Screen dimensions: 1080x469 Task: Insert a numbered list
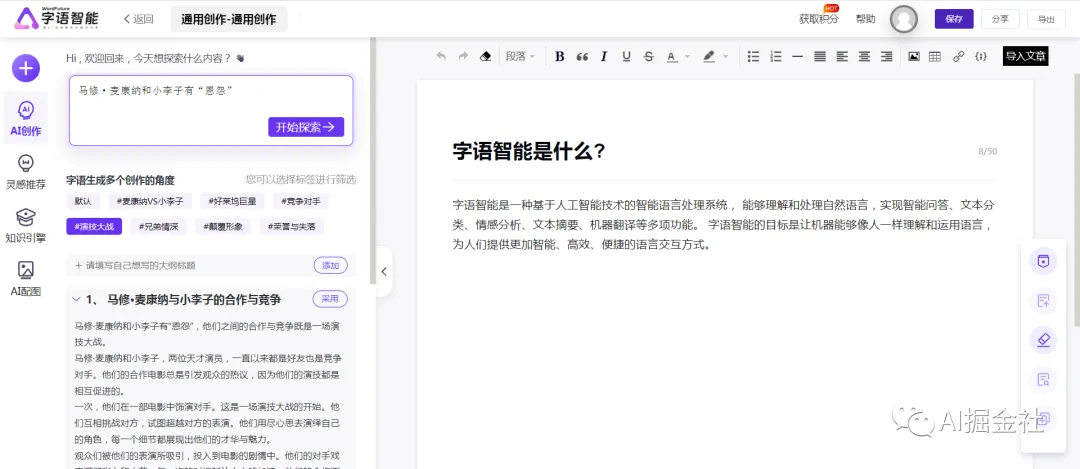pos(776,56)
